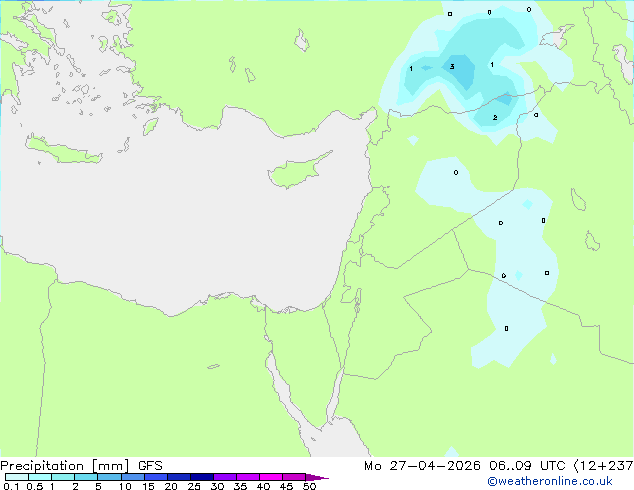The image size is (634, 490).
Task: Click the 20–25 mm legend swatch
Action: coord(178,477)
